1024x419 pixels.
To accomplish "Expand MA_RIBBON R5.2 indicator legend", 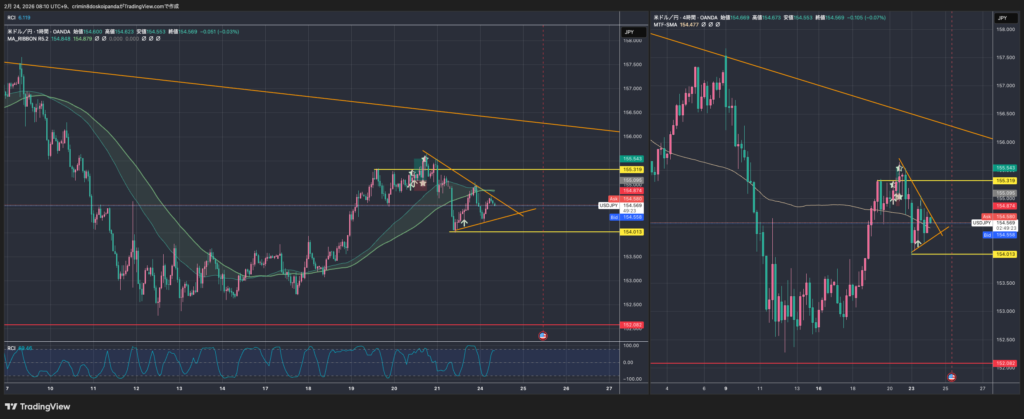I will 30,40.
